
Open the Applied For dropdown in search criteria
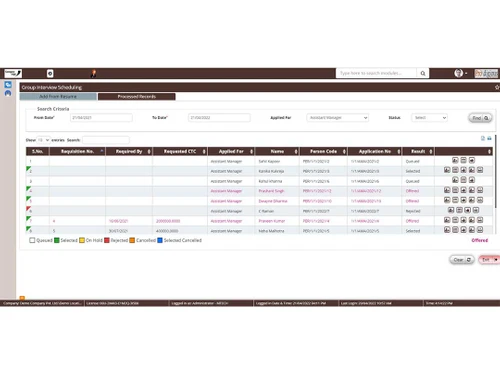pyautogui.click(x=338, y=118)
